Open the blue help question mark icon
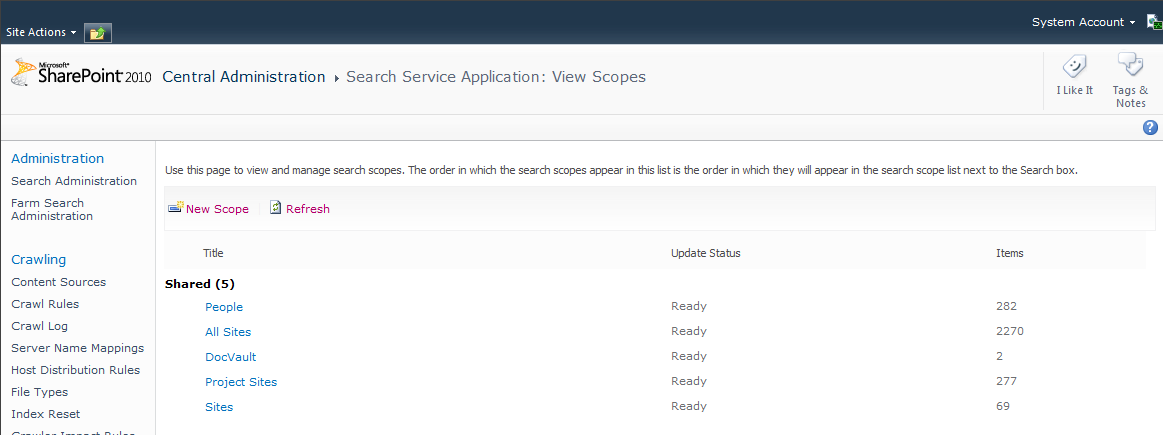This screenshot has width=1163, height=435. 1150,128
